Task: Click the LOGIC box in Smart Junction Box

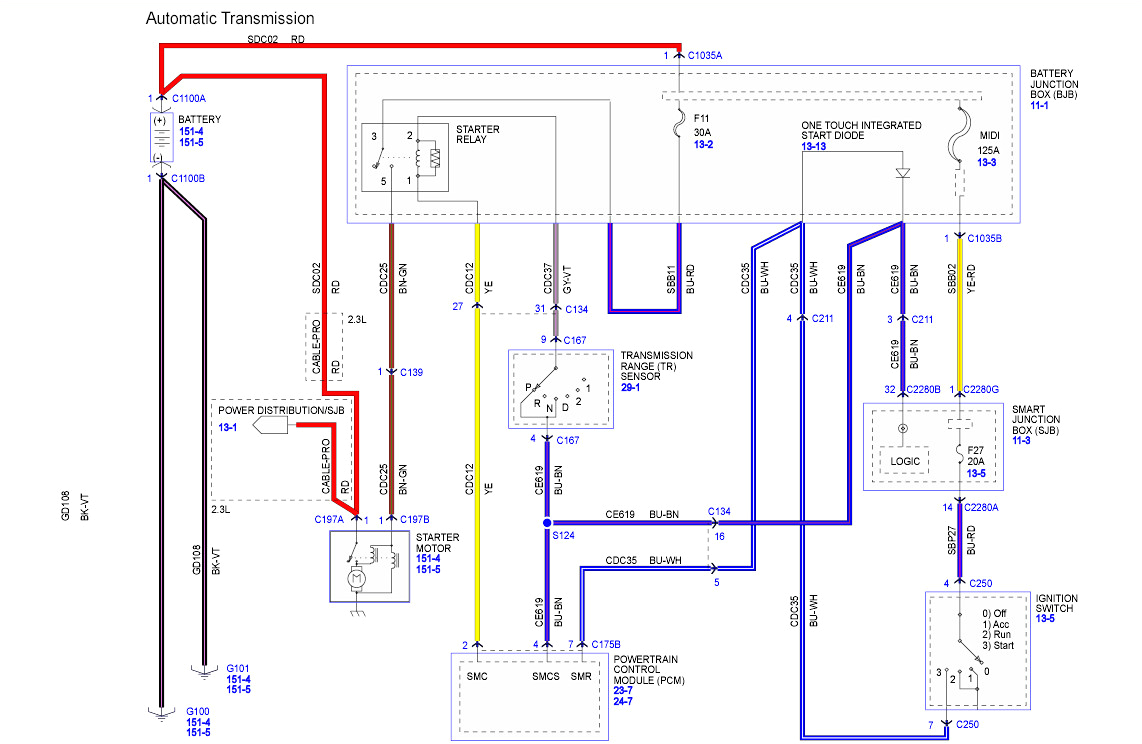Action: [x=904, y=461]
